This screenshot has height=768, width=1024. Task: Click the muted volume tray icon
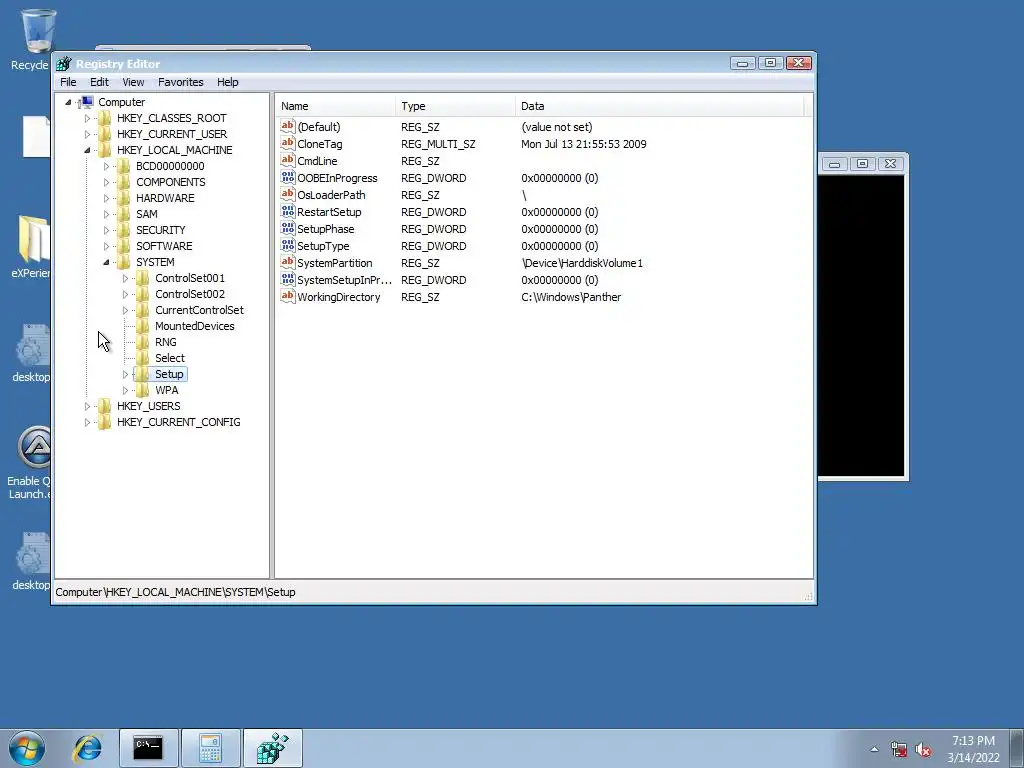(x=923, y=750)
